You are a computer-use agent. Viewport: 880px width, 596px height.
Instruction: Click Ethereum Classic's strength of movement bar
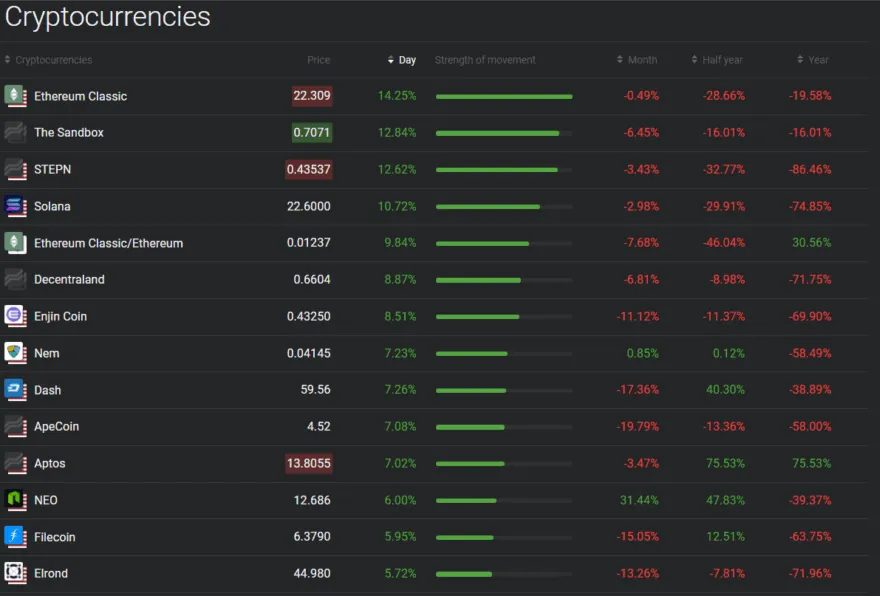[504, 97]
